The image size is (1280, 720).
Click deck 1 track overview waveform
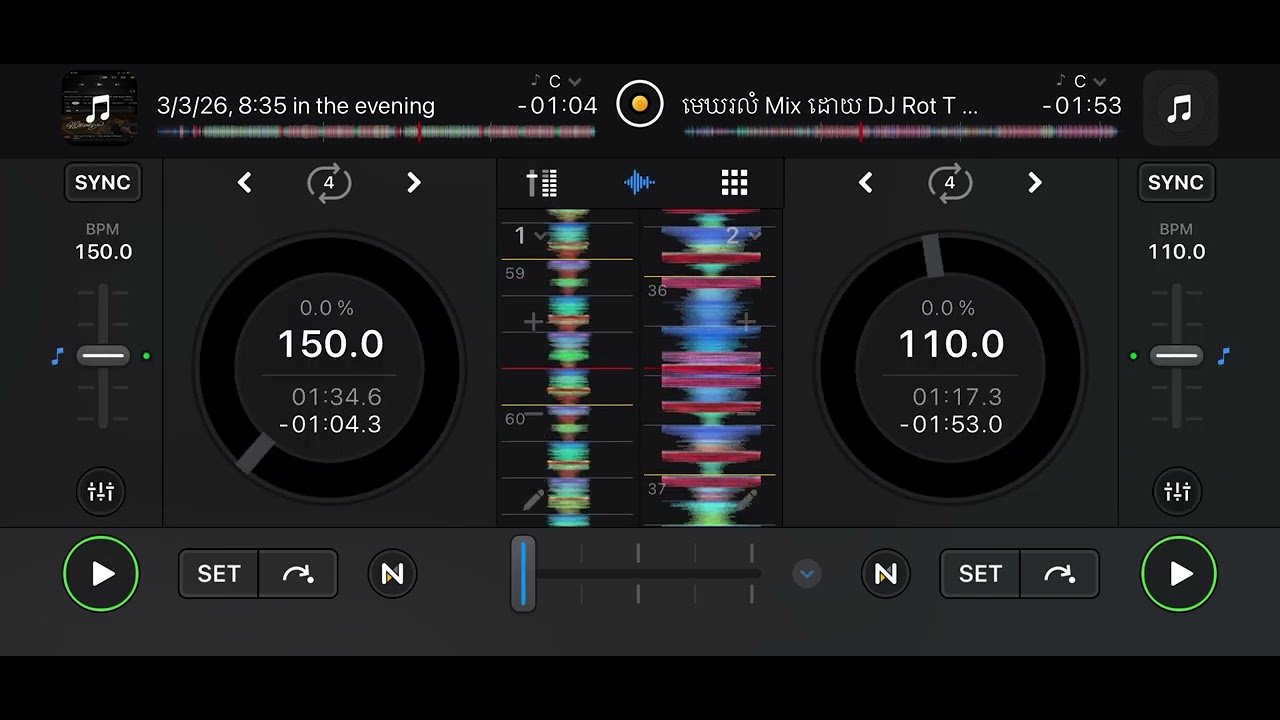[x=376, y=132]
